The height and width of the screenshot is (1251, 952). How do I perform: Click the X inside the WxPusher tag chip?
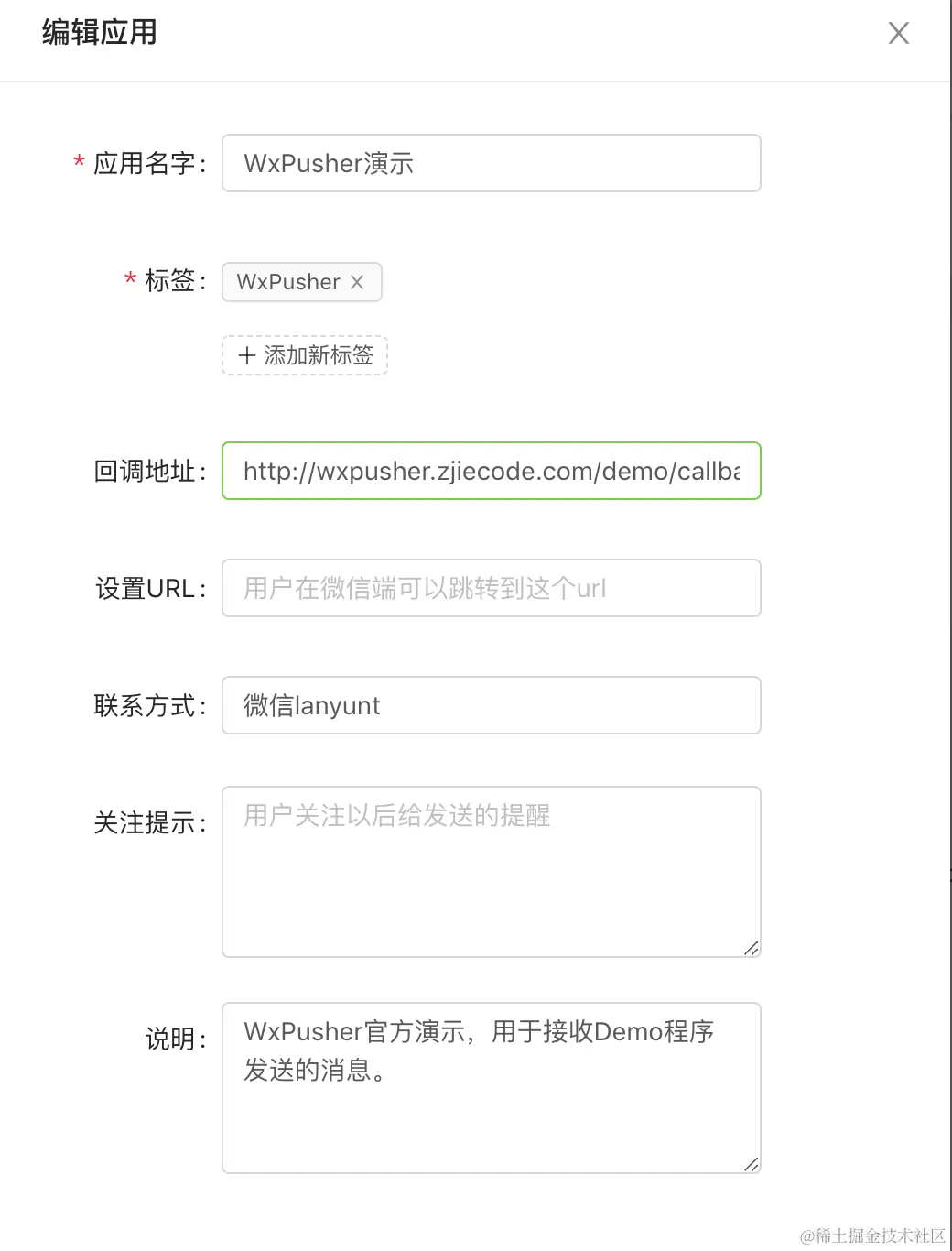click(358, 282)
